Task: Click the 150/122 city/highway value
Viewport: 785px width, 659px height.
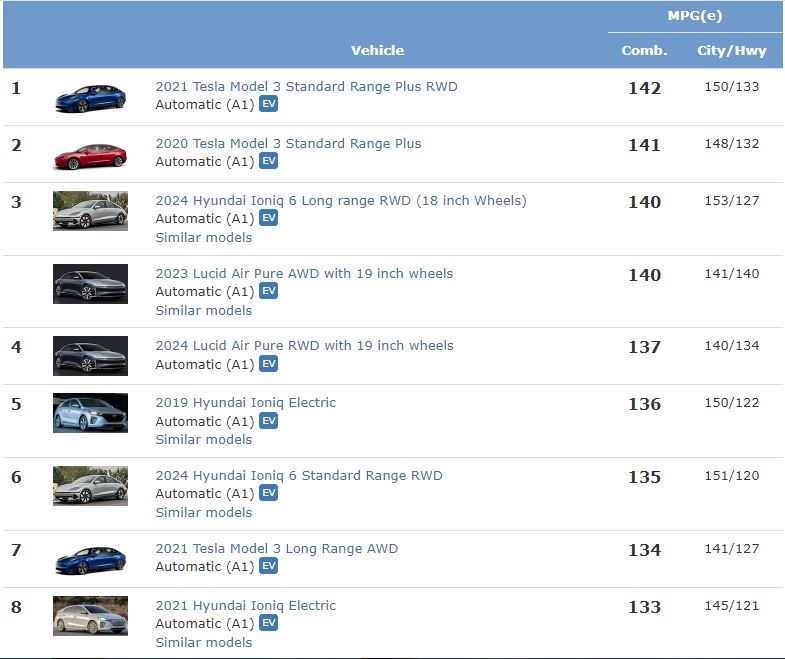Action: [x=732, y=403]
